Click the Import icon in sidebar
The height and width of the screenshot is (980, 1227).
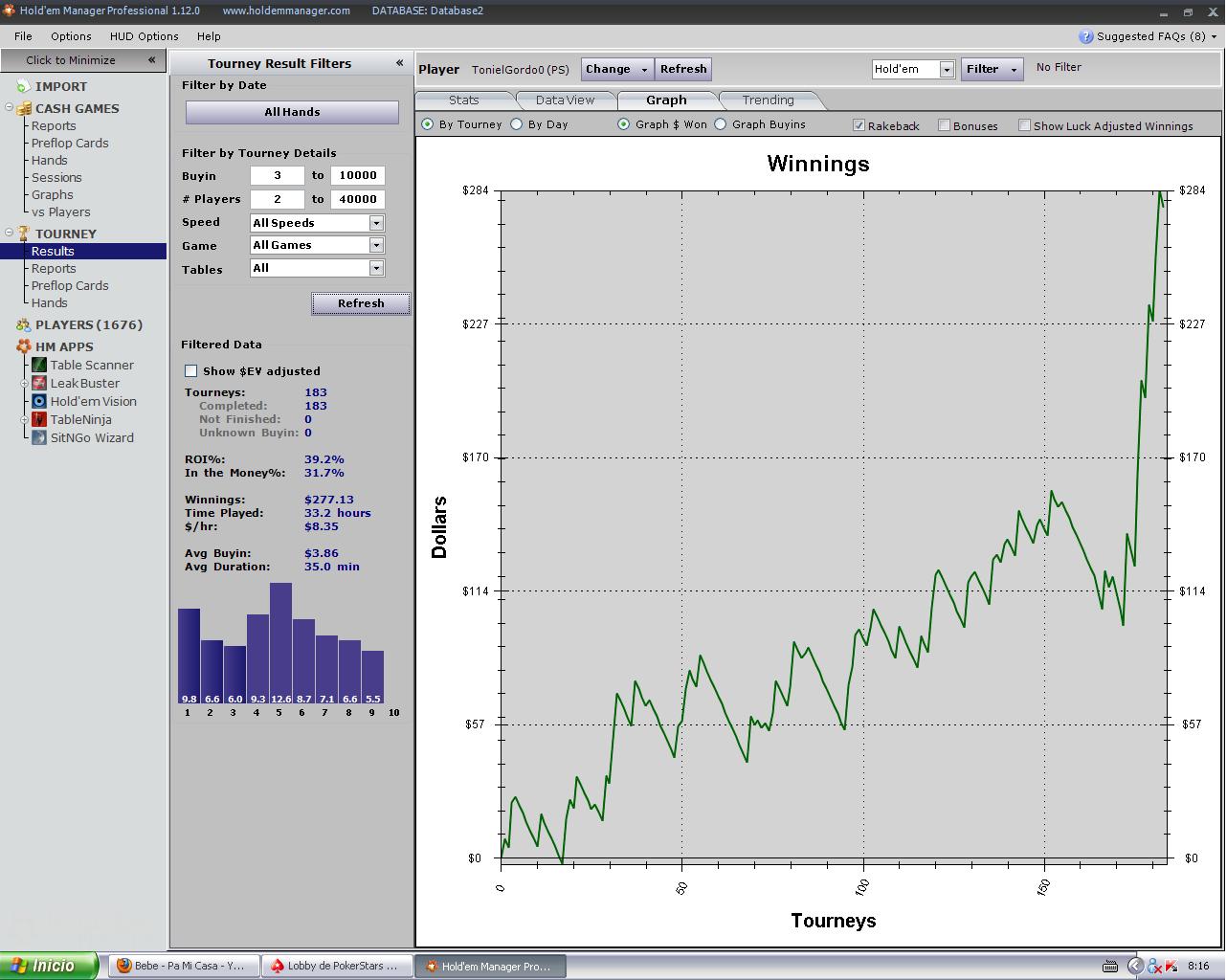click(x=23, y=86)
